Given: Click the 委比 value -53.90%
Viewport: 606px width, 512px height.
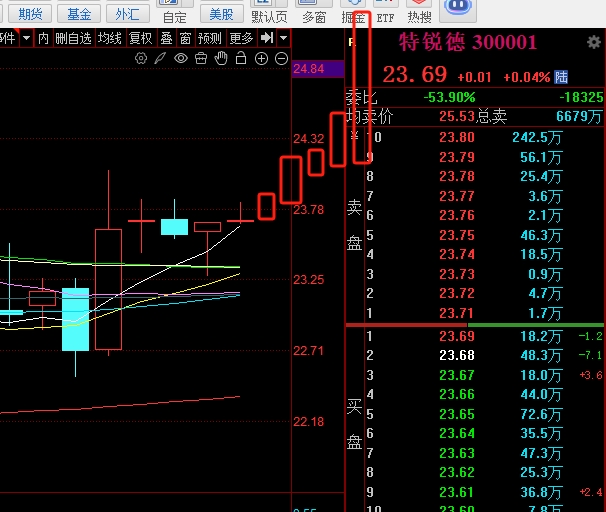Looking at the screenshot, I should 449,97.
